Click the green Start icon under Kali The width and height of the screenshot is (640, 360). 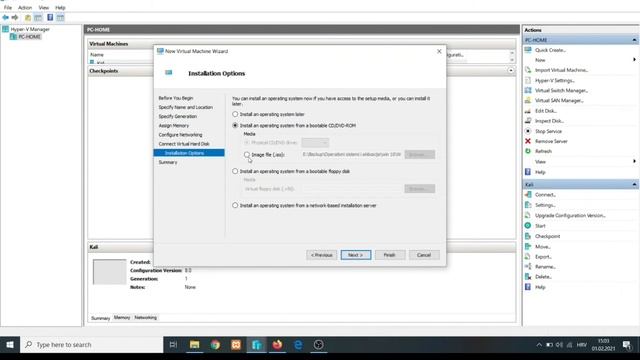click(528, 225)
